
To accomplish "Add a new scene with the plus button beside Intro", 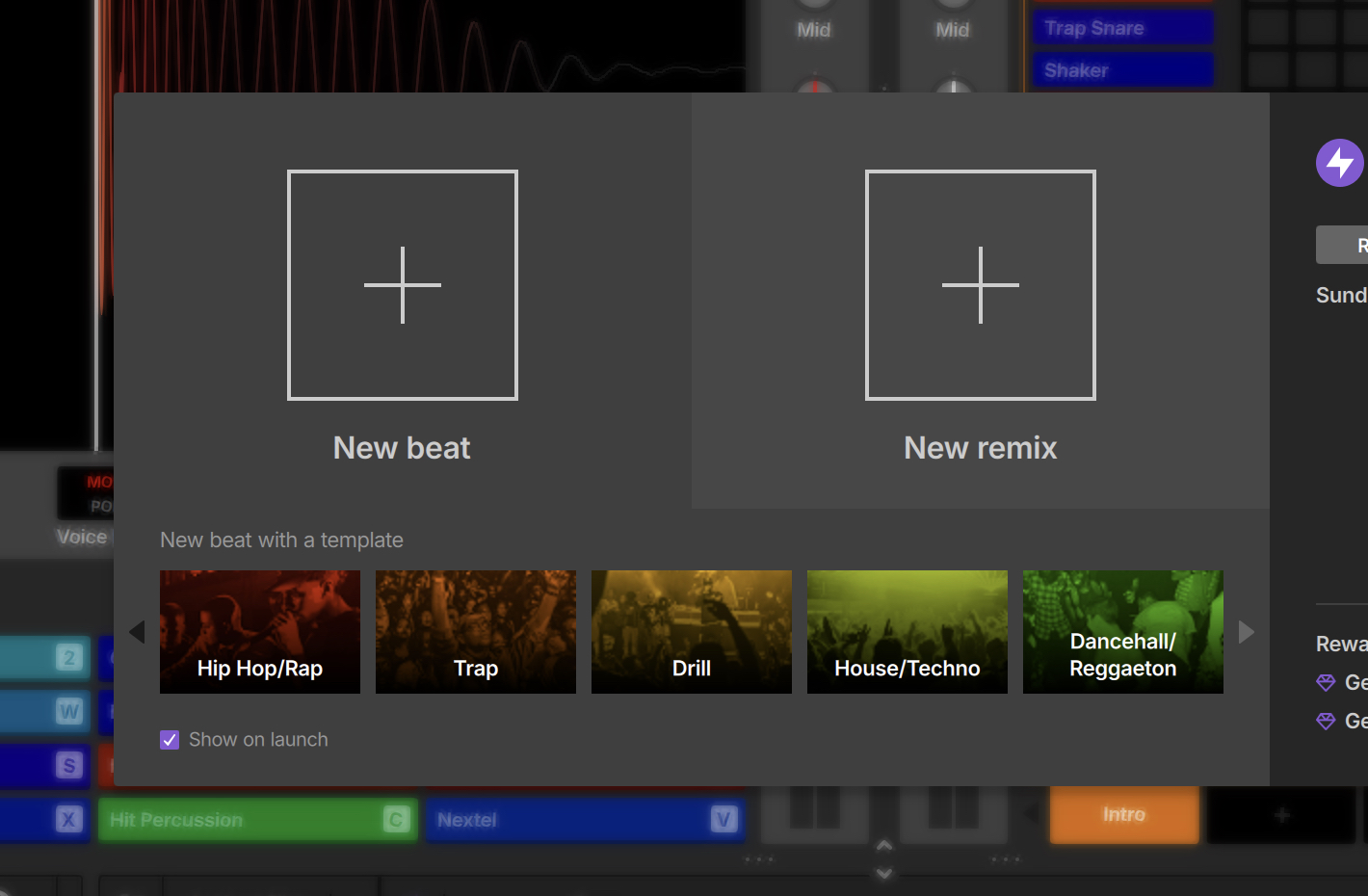I will (x=1281, y=815).
